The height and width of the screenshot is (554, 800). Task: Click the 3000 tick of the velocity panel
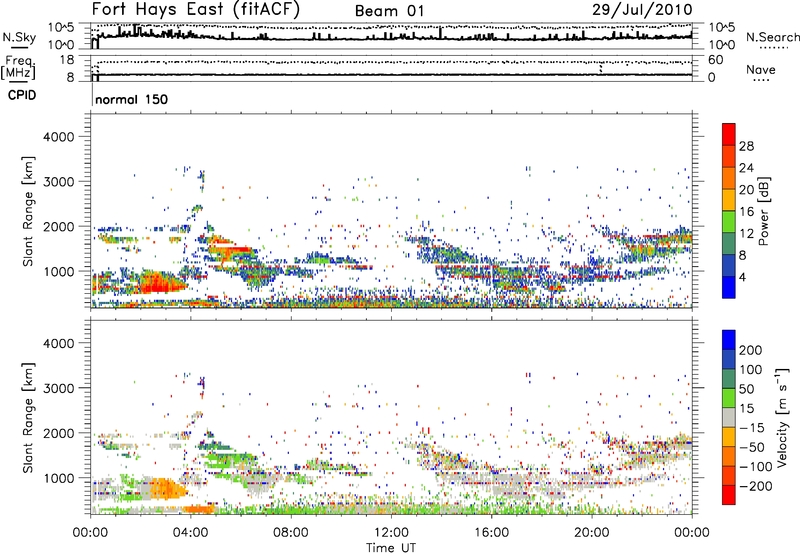59,388
